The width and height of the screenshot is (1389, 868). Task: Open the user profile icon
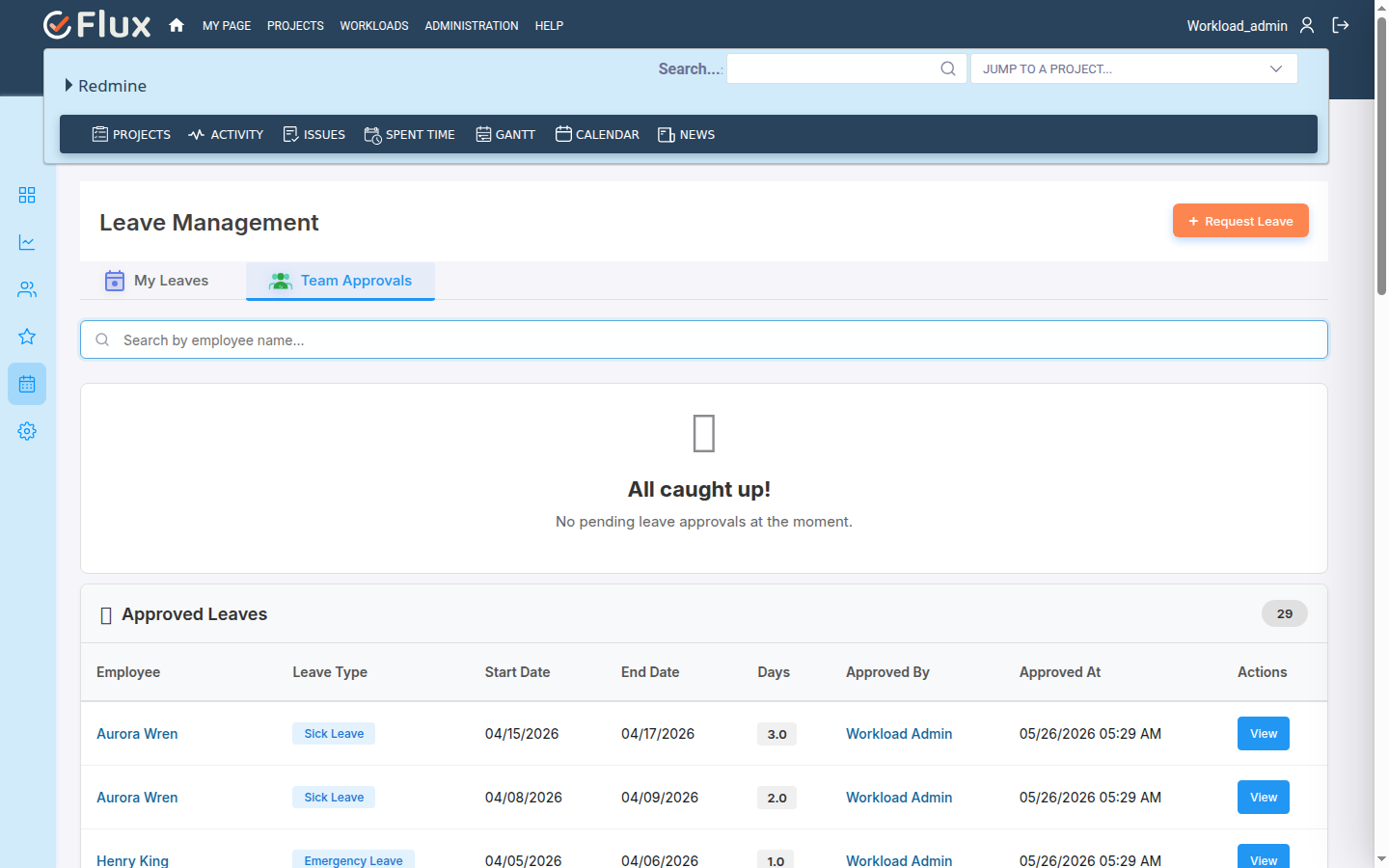(x=1307, y=25)
